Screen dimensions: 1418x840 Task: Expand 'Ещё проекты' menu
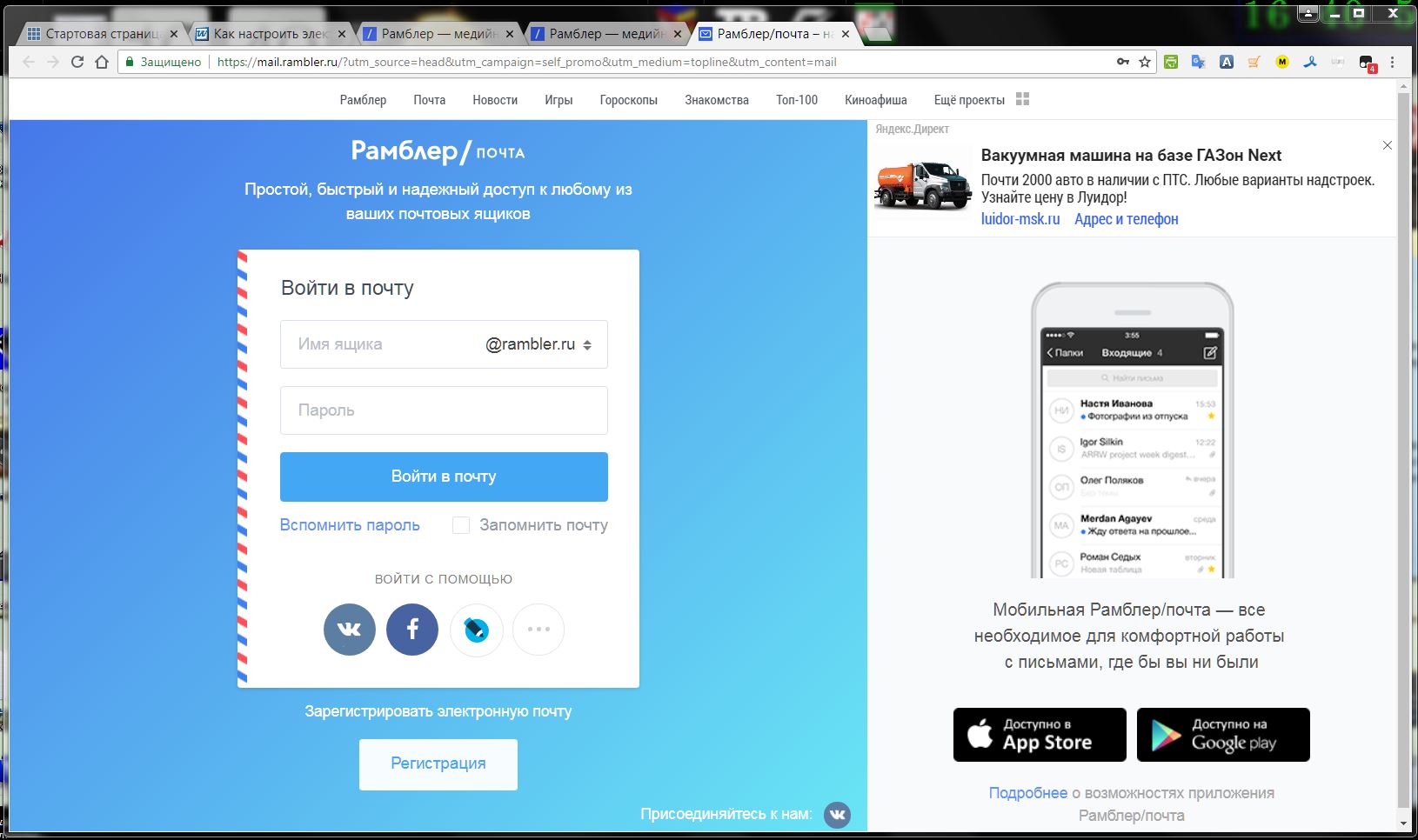click(x=969, y=100)
